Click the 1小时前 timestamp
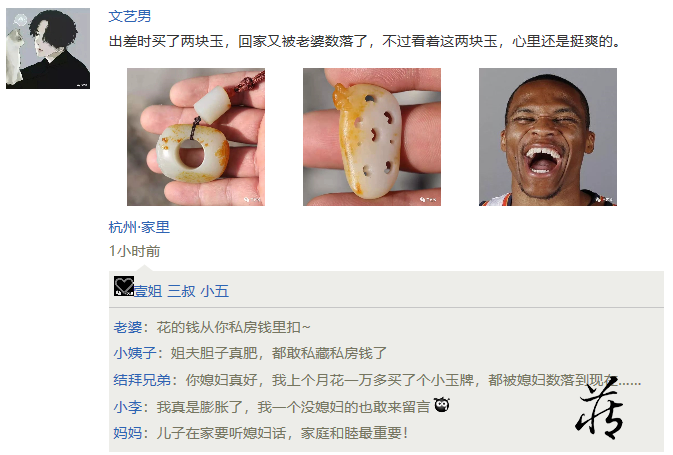Screen dimensions: 673x455 coord(134,251)
